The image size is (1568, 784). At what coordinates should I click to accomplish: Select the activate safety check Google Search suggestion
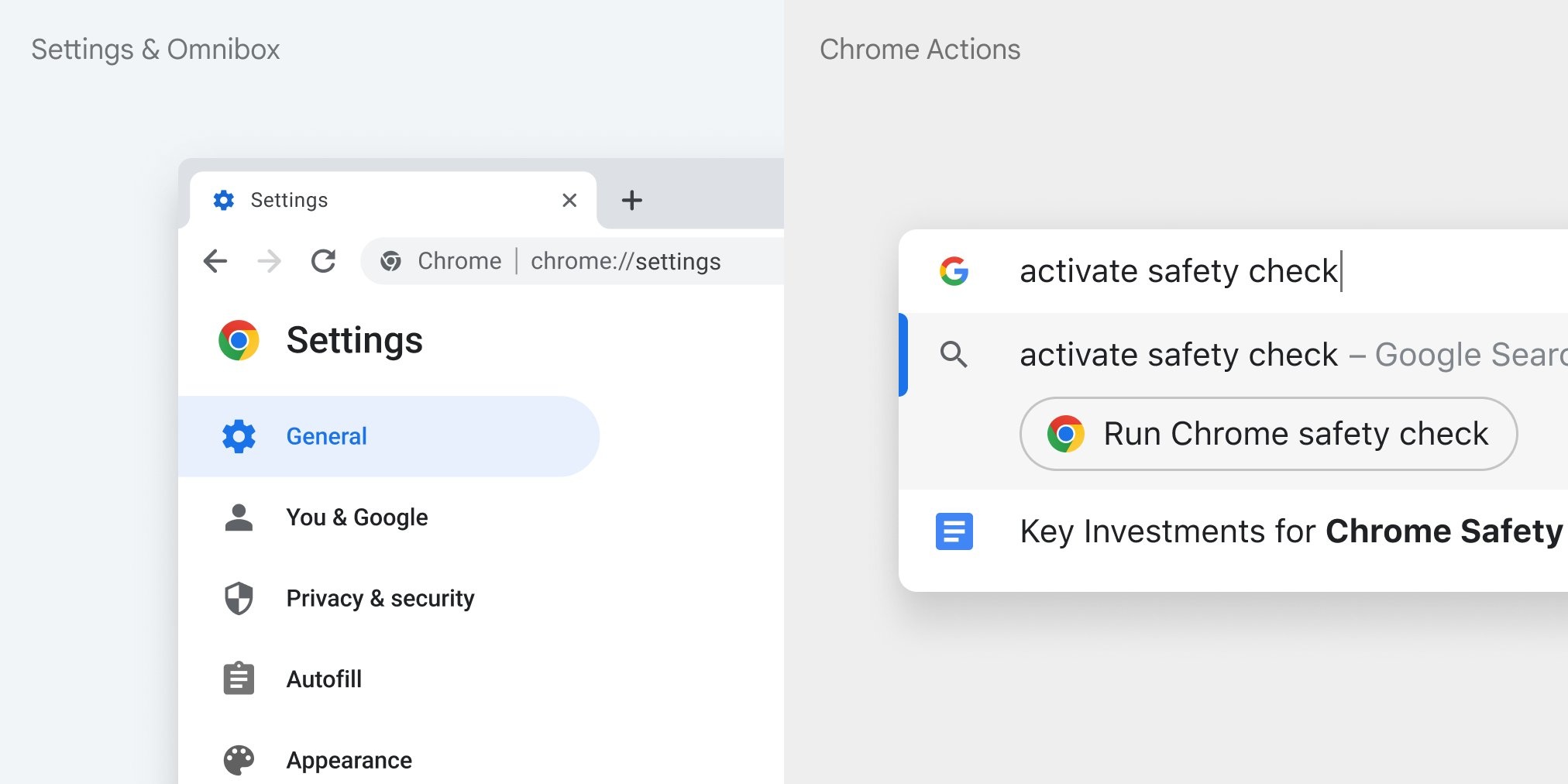coord(1240,354)
